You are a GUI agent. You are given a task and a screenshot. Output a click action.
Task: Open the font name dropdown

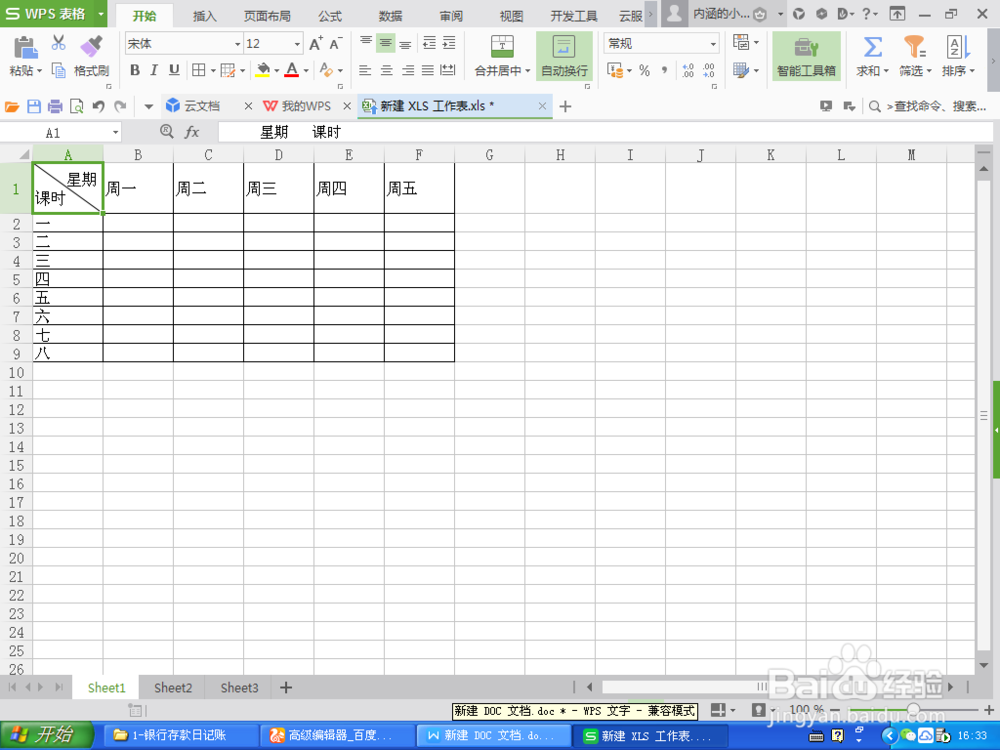coord(237,44)
